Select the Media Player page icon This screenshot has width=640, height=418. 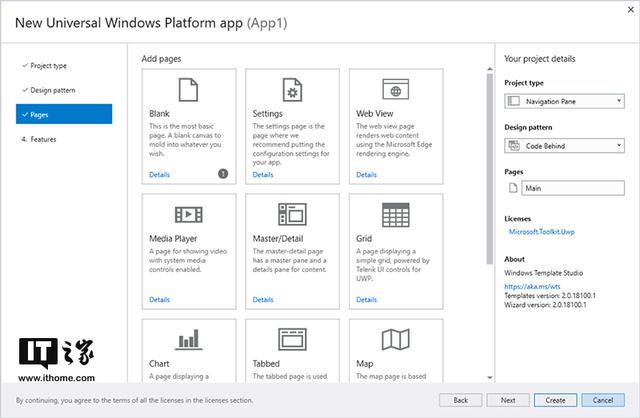189,214
